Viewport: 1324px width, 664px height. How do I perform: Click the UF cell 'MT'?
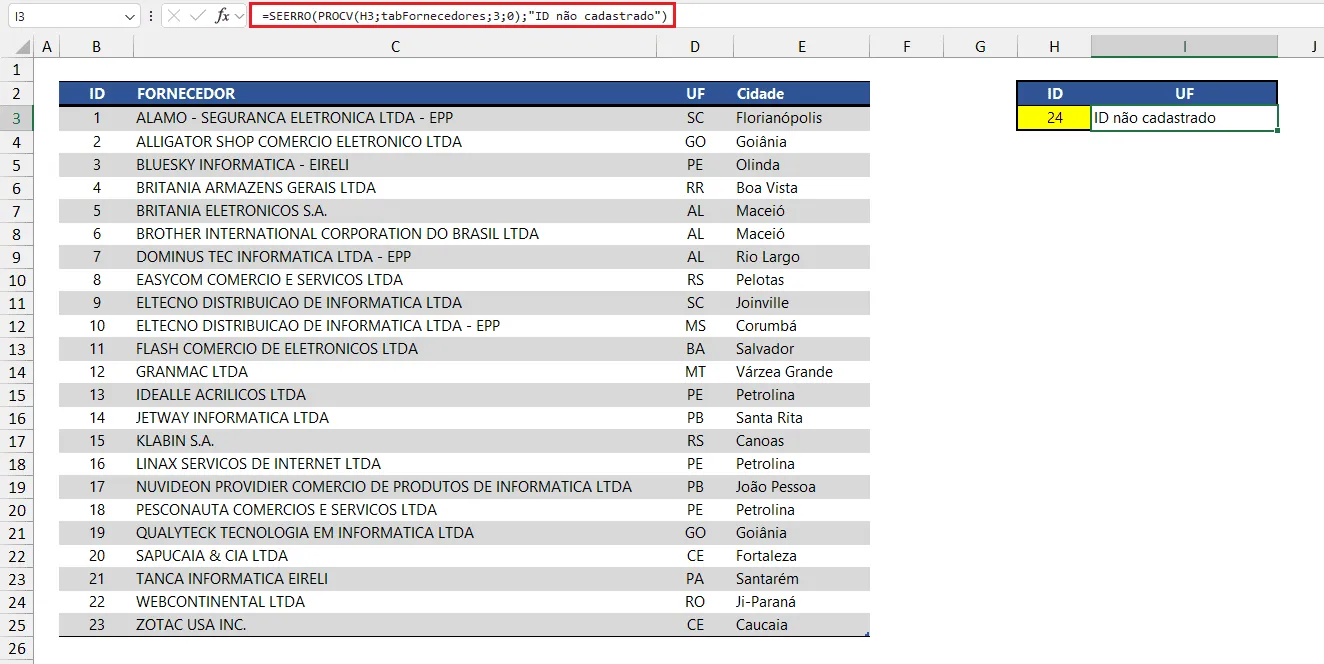click(x=695, y=371)
